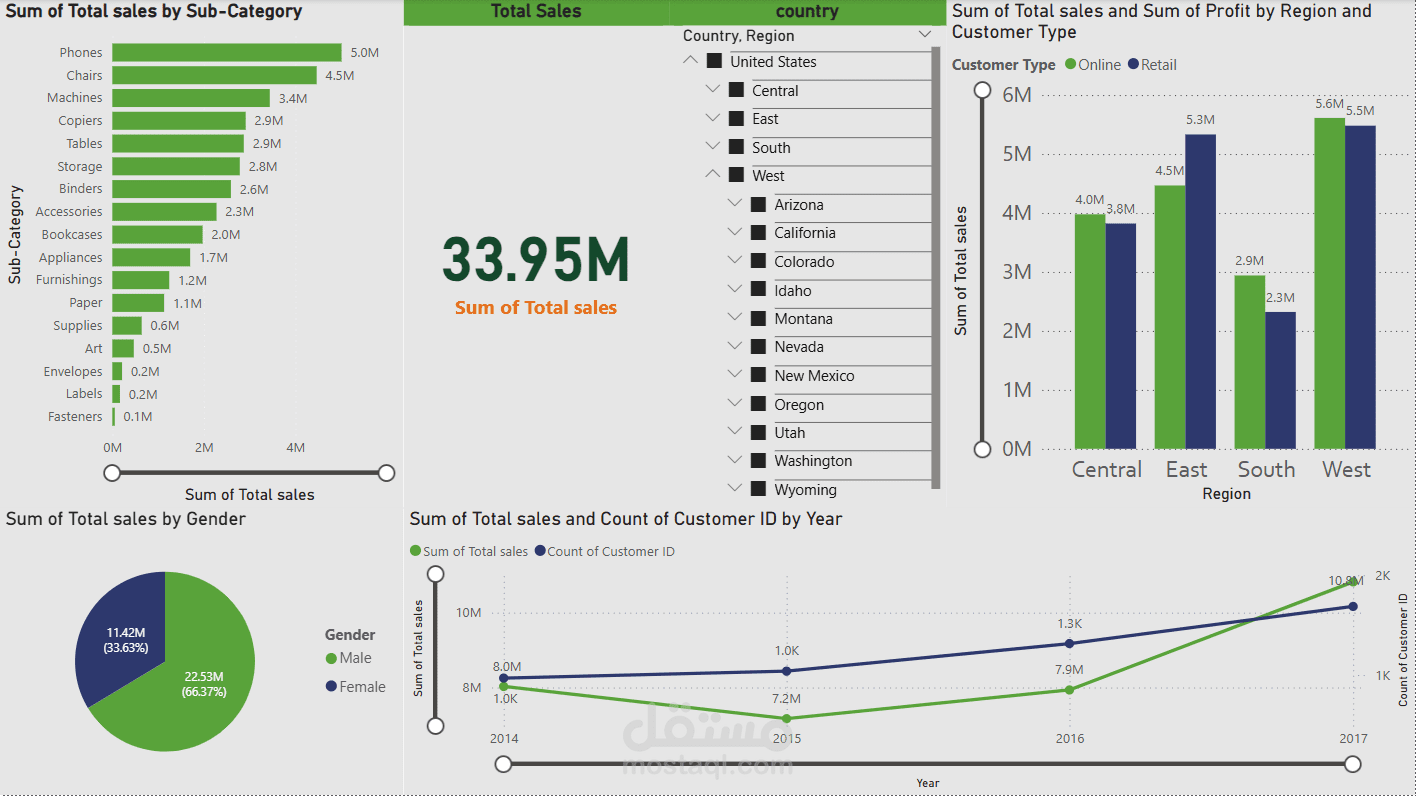Viewport: 1416px width, 796px height.
Task: Open the Country, Region dropdown
Action: (924, 35)
